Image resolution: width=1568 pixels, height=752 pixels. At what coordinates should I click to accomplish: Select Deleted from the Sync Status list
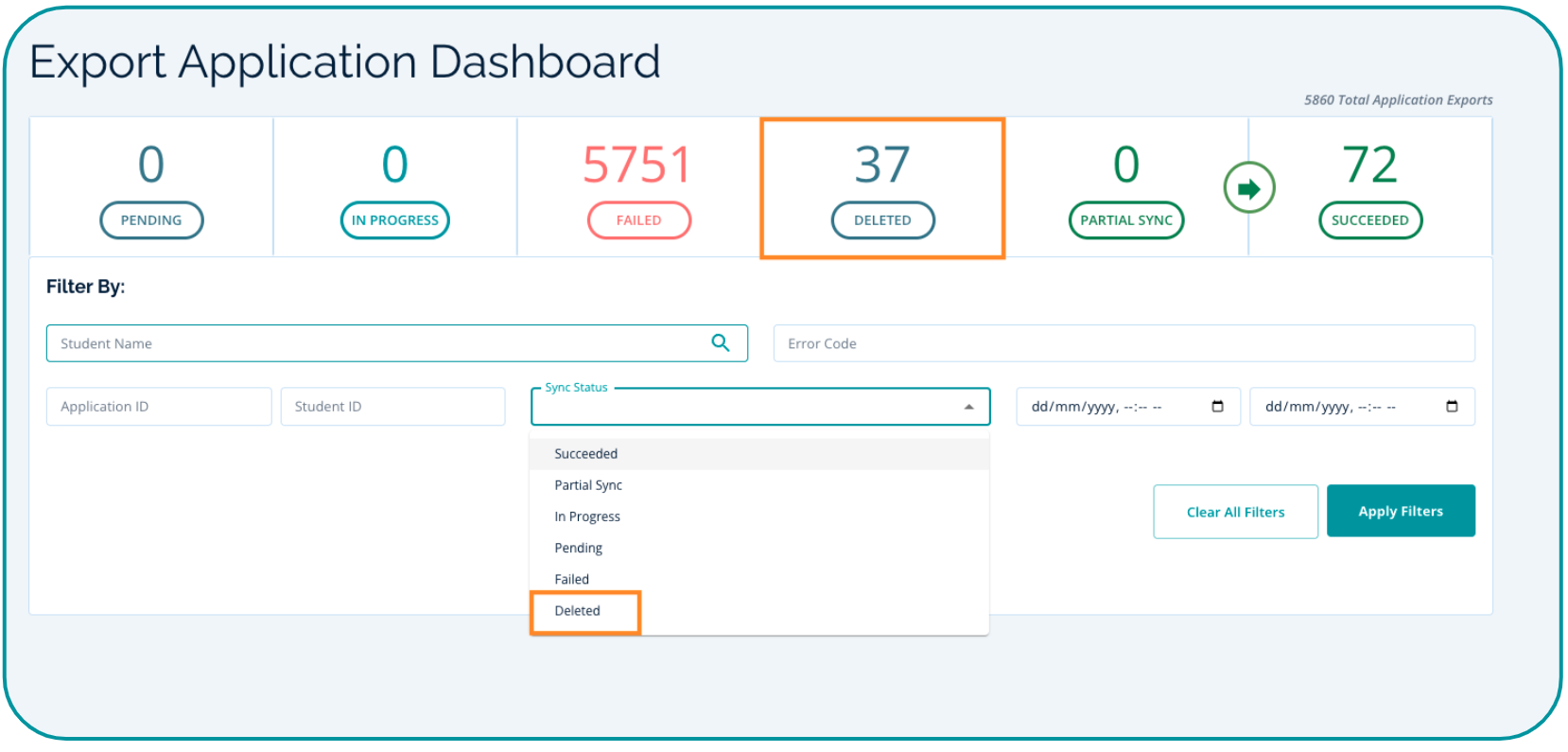[577, 611]
